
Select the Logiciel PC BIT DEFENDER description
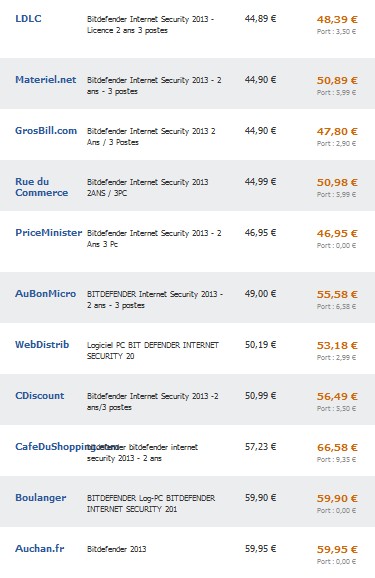(x=153, y=351)
